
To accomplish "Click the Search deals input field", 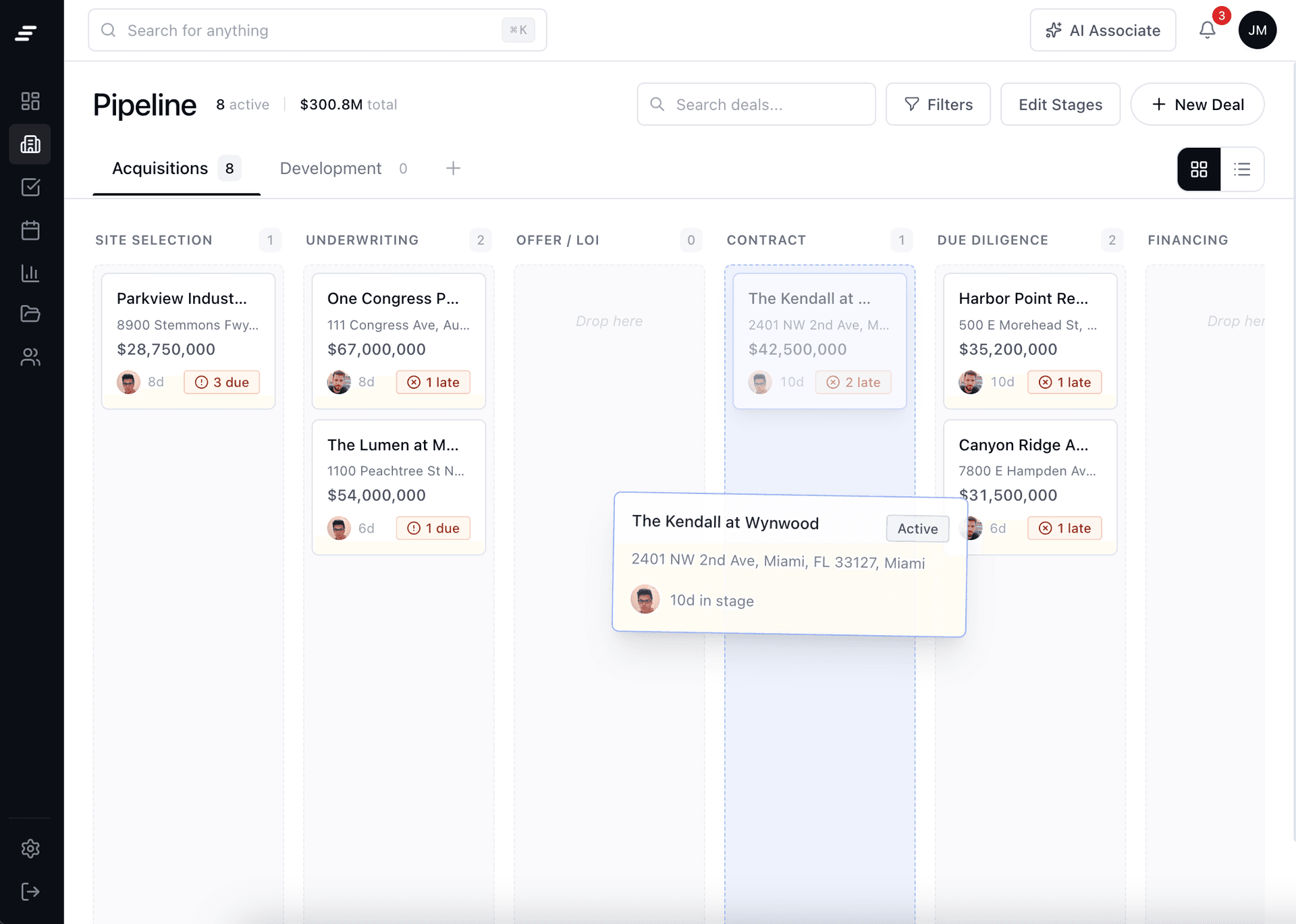I will click(756, 105).
